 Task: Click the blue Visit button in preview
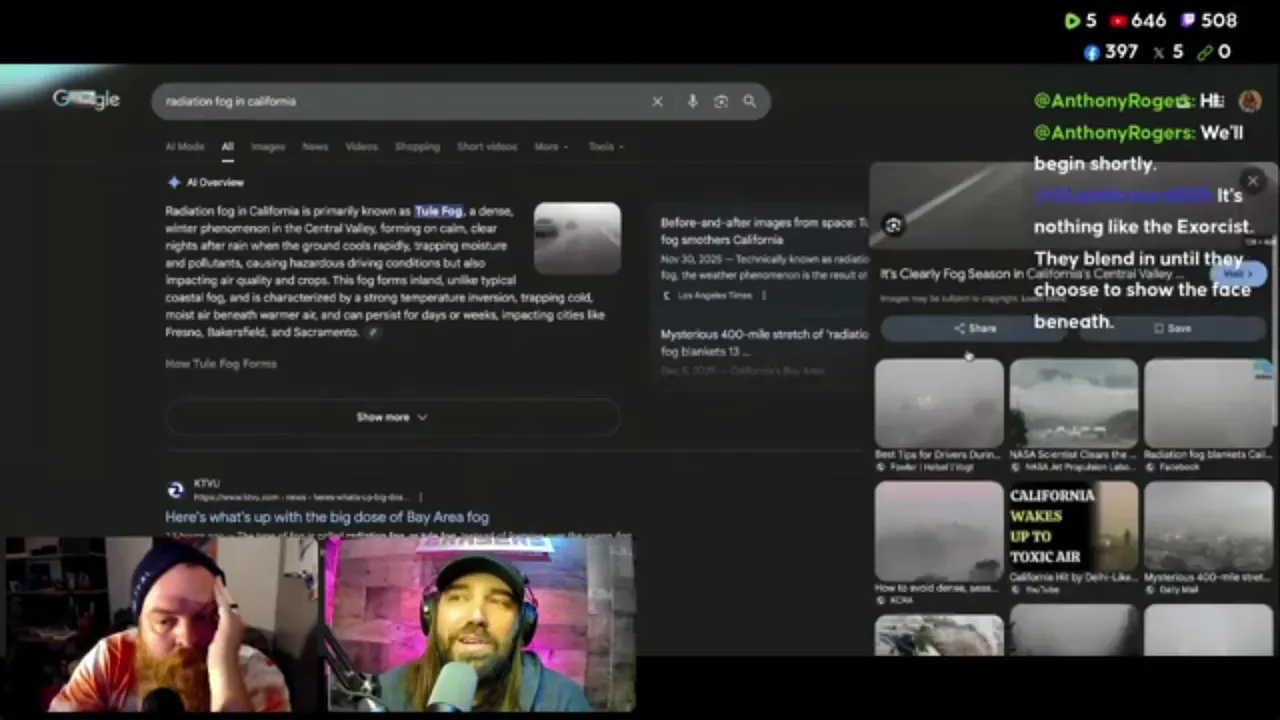(1239, 274)
